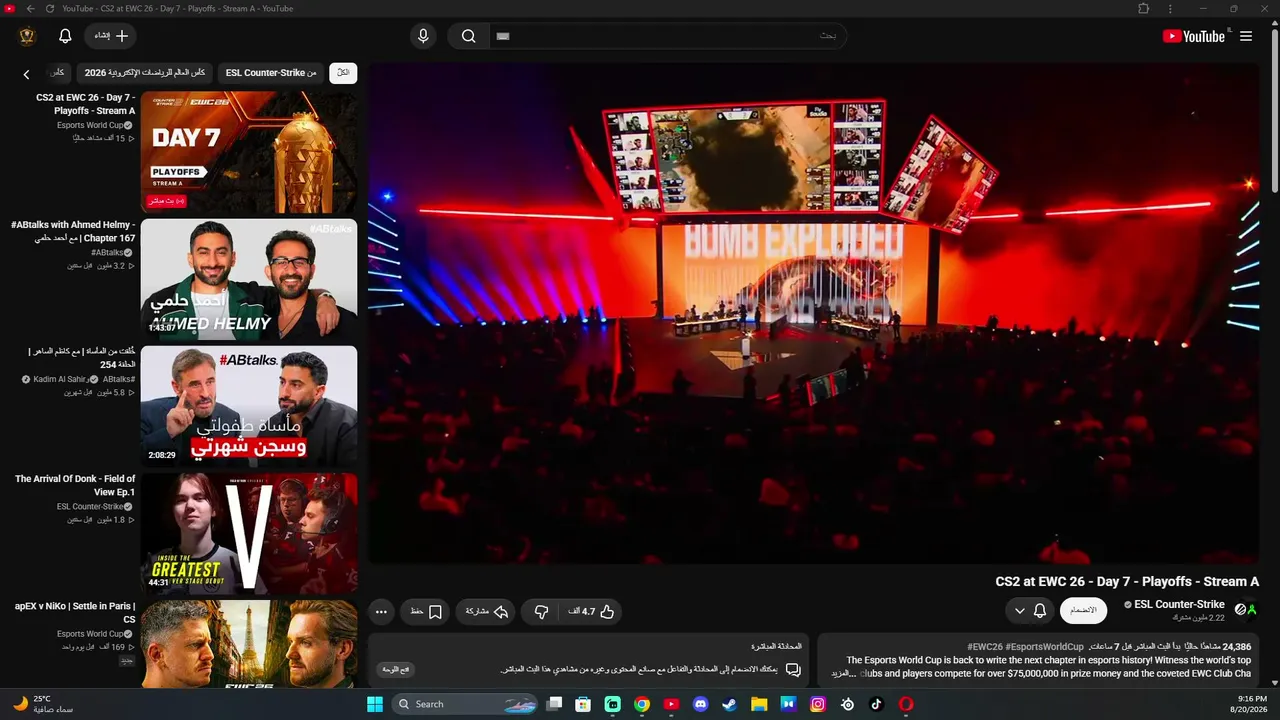1280x720 pixels.
Task: Click the main video player
Action: (814, 314)
